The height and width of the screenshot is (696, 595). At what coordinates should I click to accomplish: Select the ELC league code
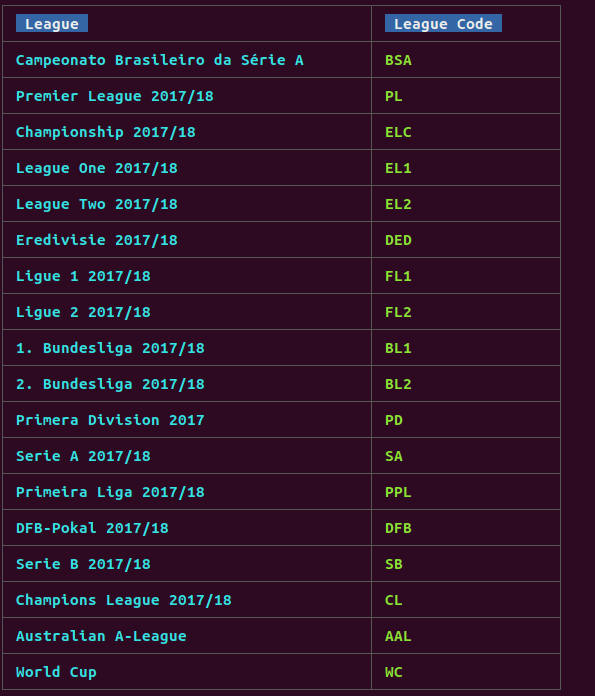click(x=398, y=132)
